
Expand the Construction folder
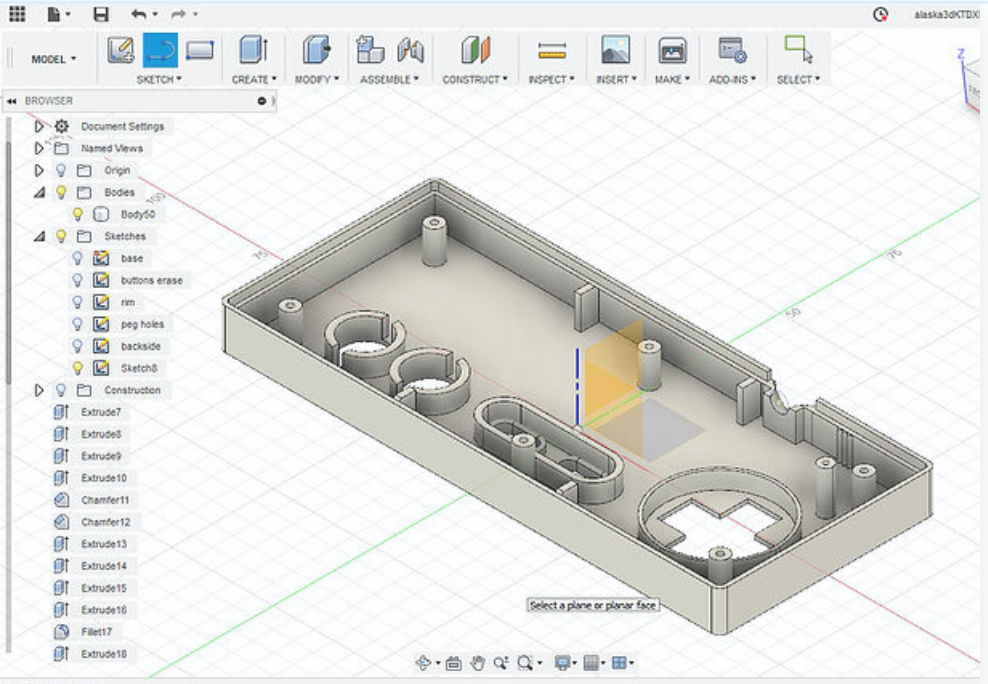[x=40, y=389]
